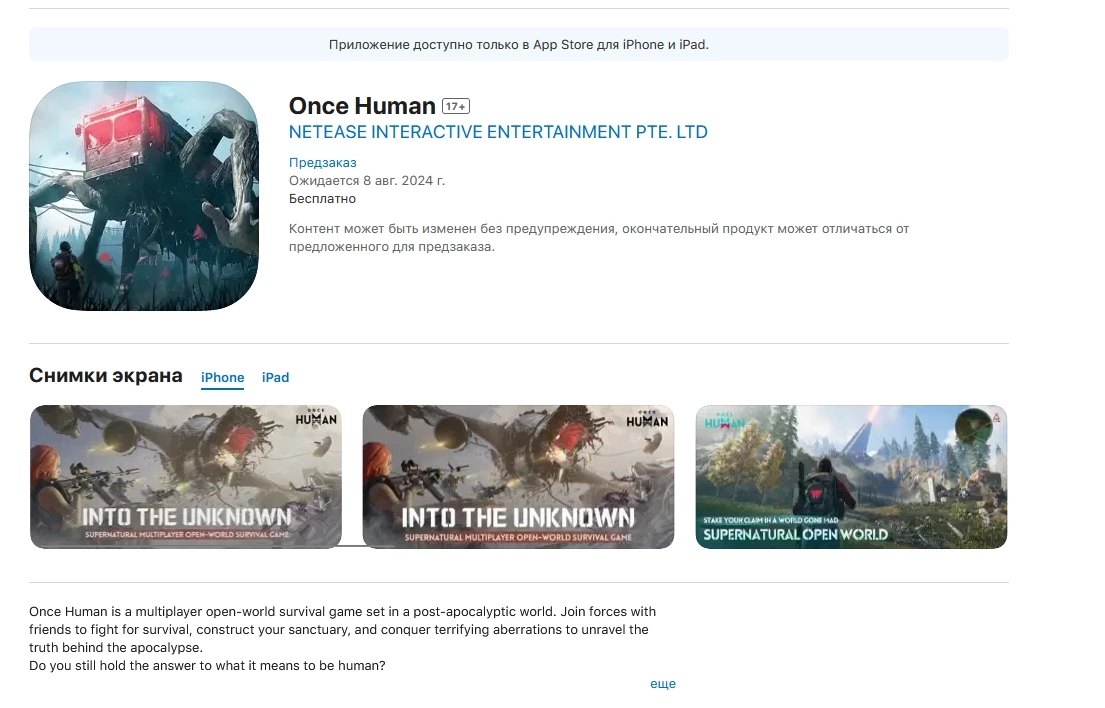
Task: Click the 'Once Human' title heading
Action: [x=362, y=106]
